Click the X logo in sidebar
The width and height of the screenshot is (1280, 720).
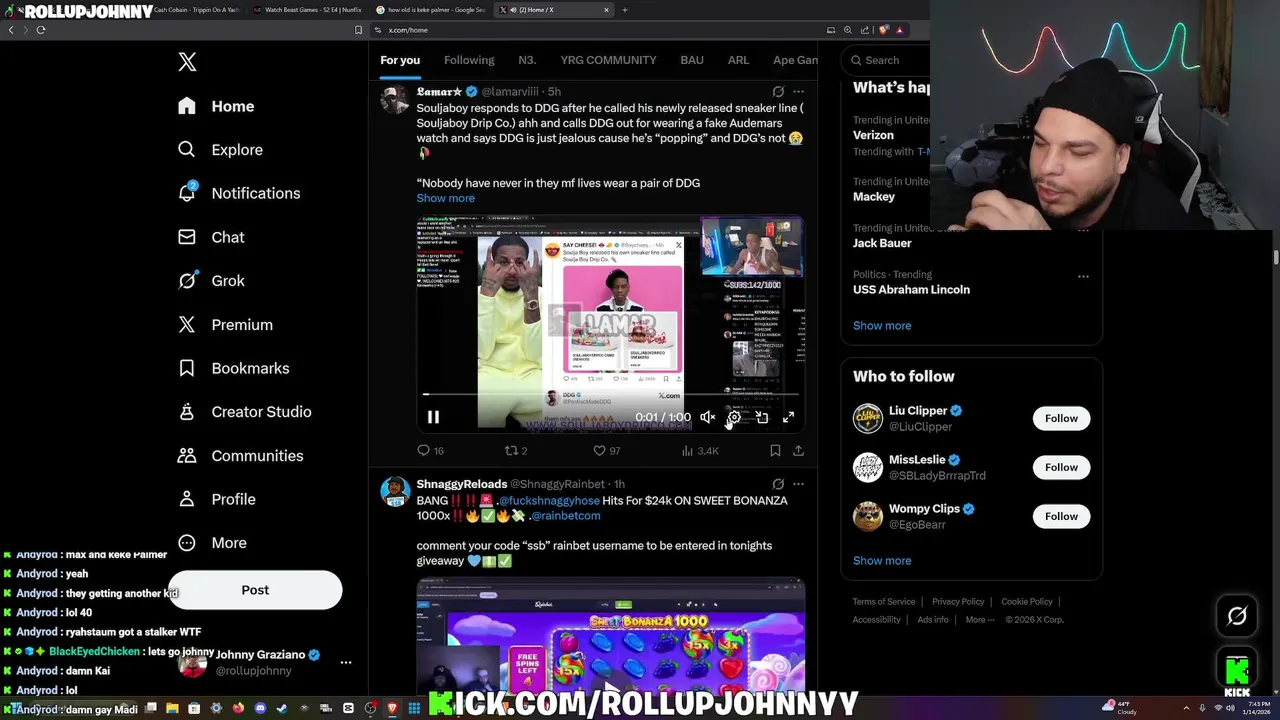coord(187,62)
